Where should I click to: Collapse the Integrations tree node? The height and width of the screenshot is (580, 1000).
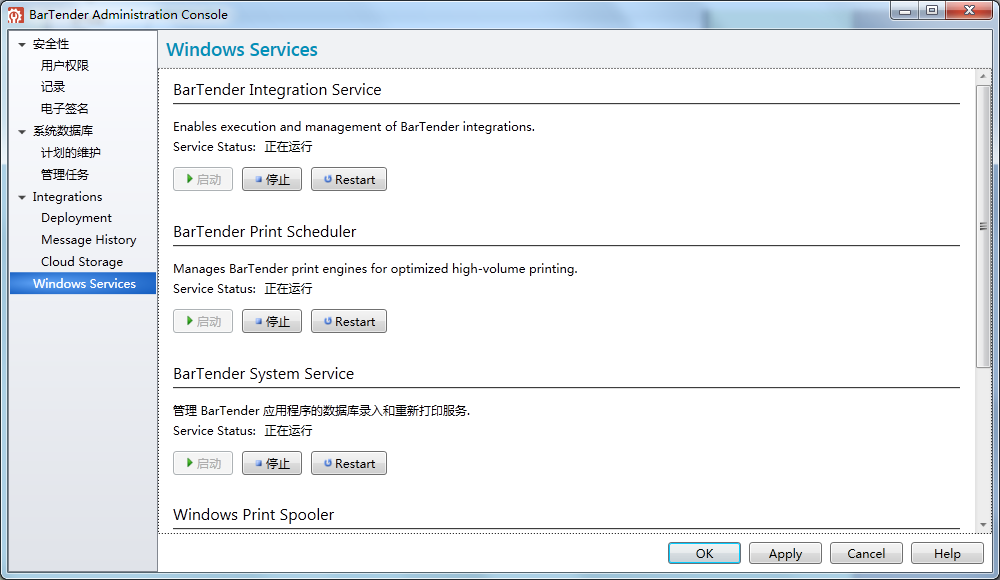[22, 198]
